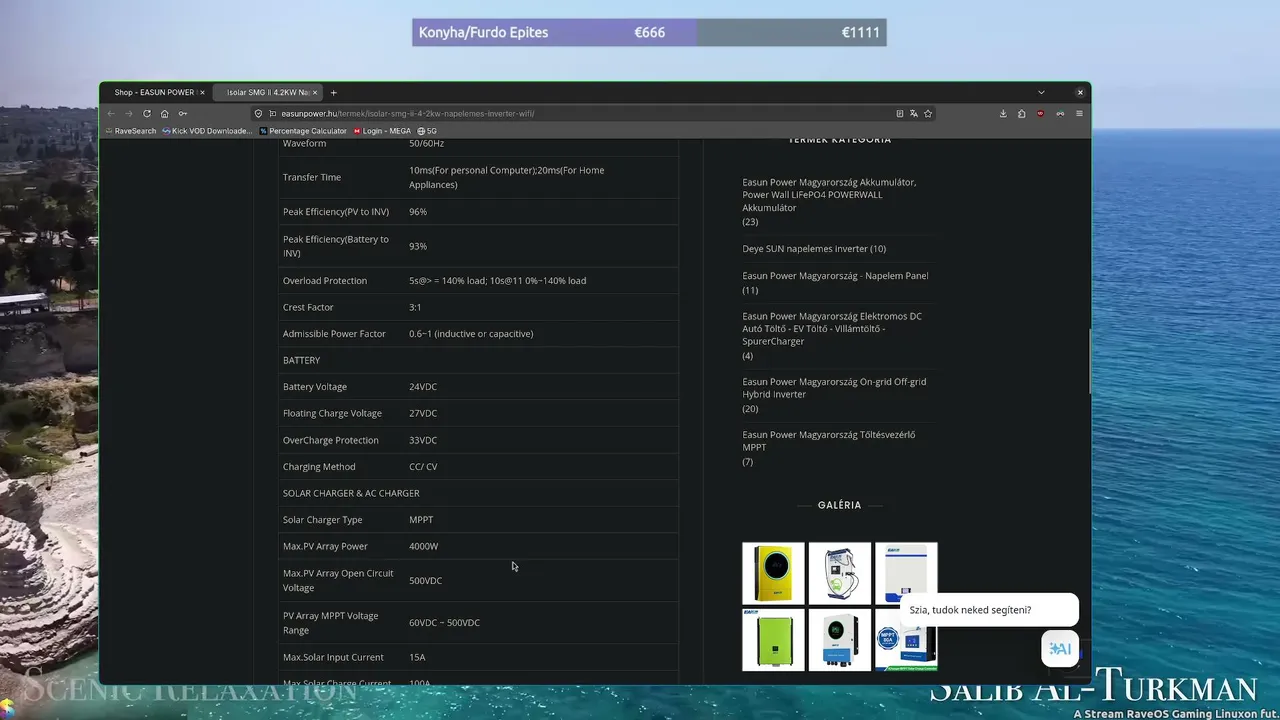1280x720 pixels.
Task: Open the AI chat assistant widget
Action: point(1060,649)
